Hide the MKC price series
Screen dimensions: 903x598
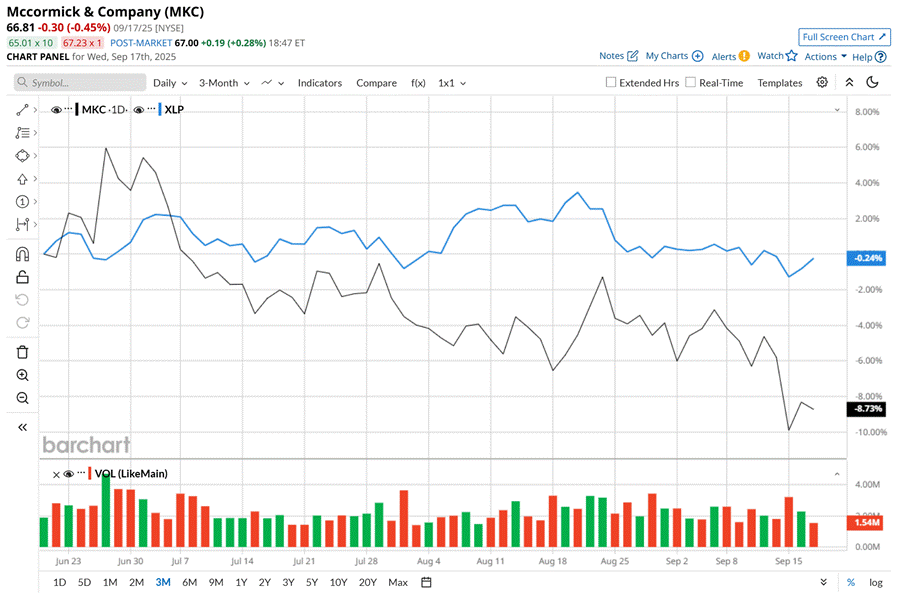pos(56,109)
